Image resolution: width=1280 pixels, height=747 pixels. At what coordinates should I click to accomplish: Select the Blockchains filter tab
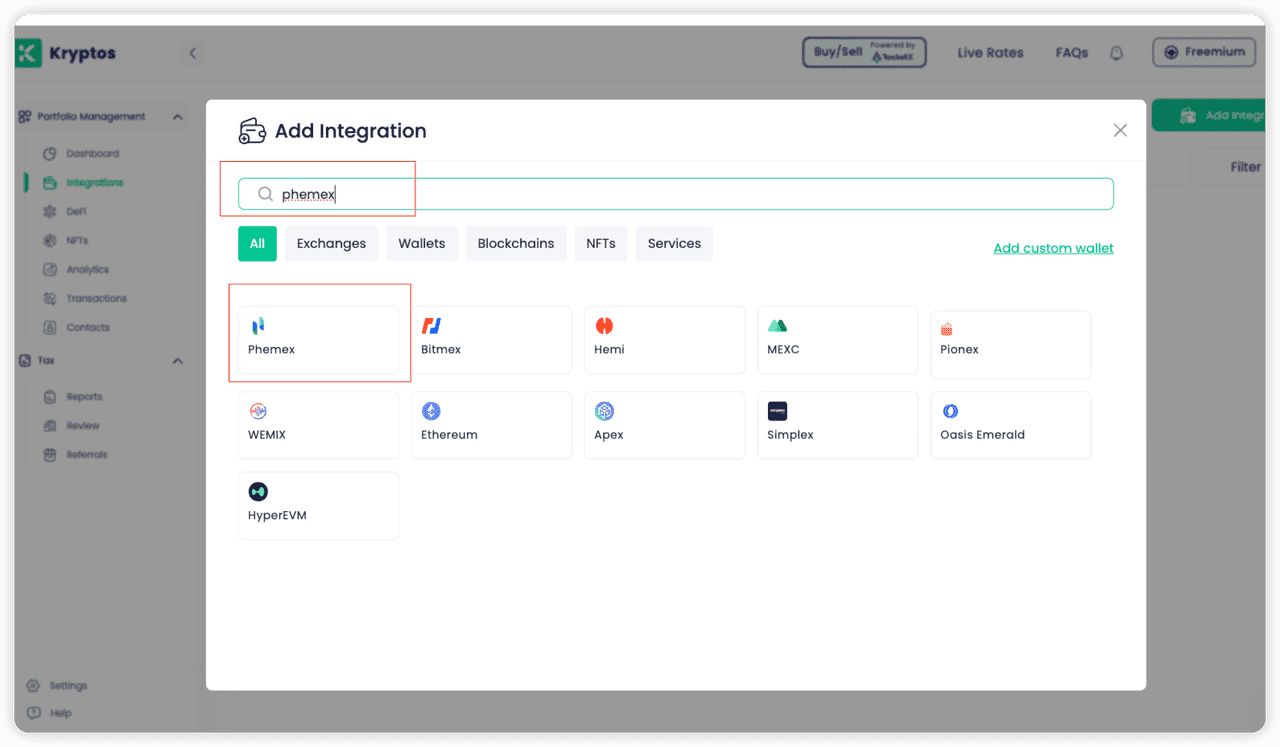point(516,244)
